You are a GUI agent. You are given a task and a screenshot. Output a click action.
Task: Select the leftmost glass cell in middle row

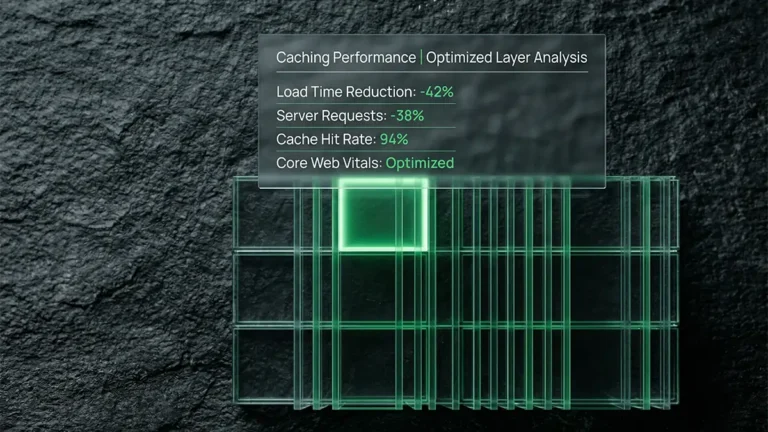[x=264, y=288]
